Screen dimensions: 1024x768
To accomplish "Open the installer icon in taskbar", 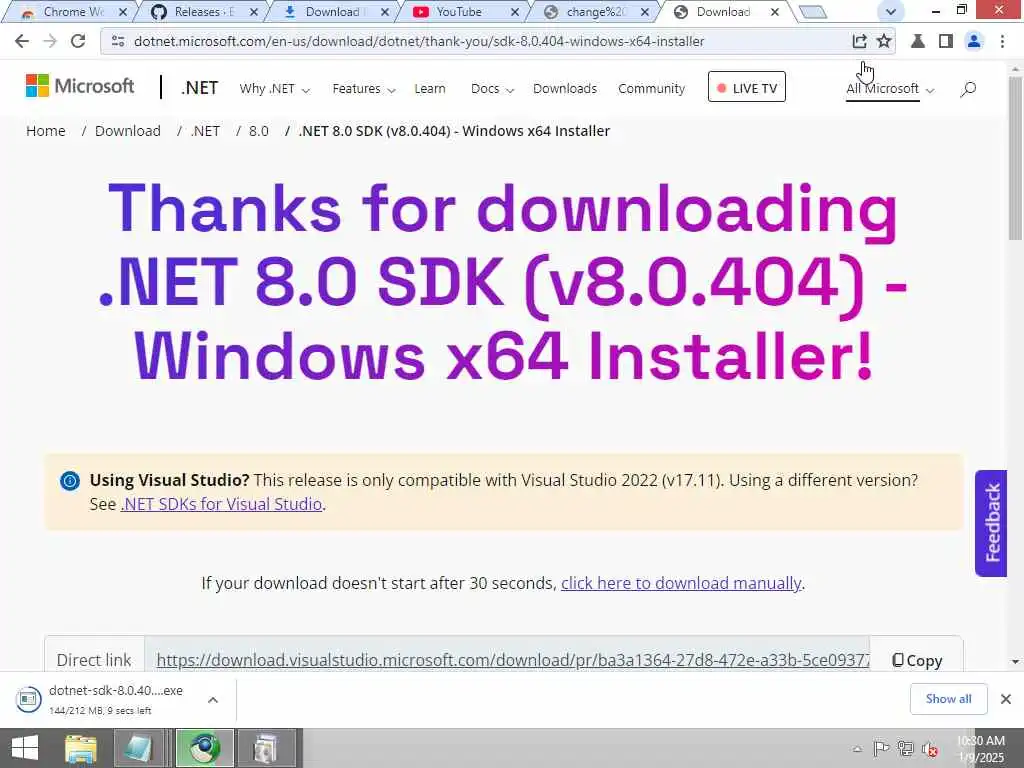I will [x=266, y=748].
